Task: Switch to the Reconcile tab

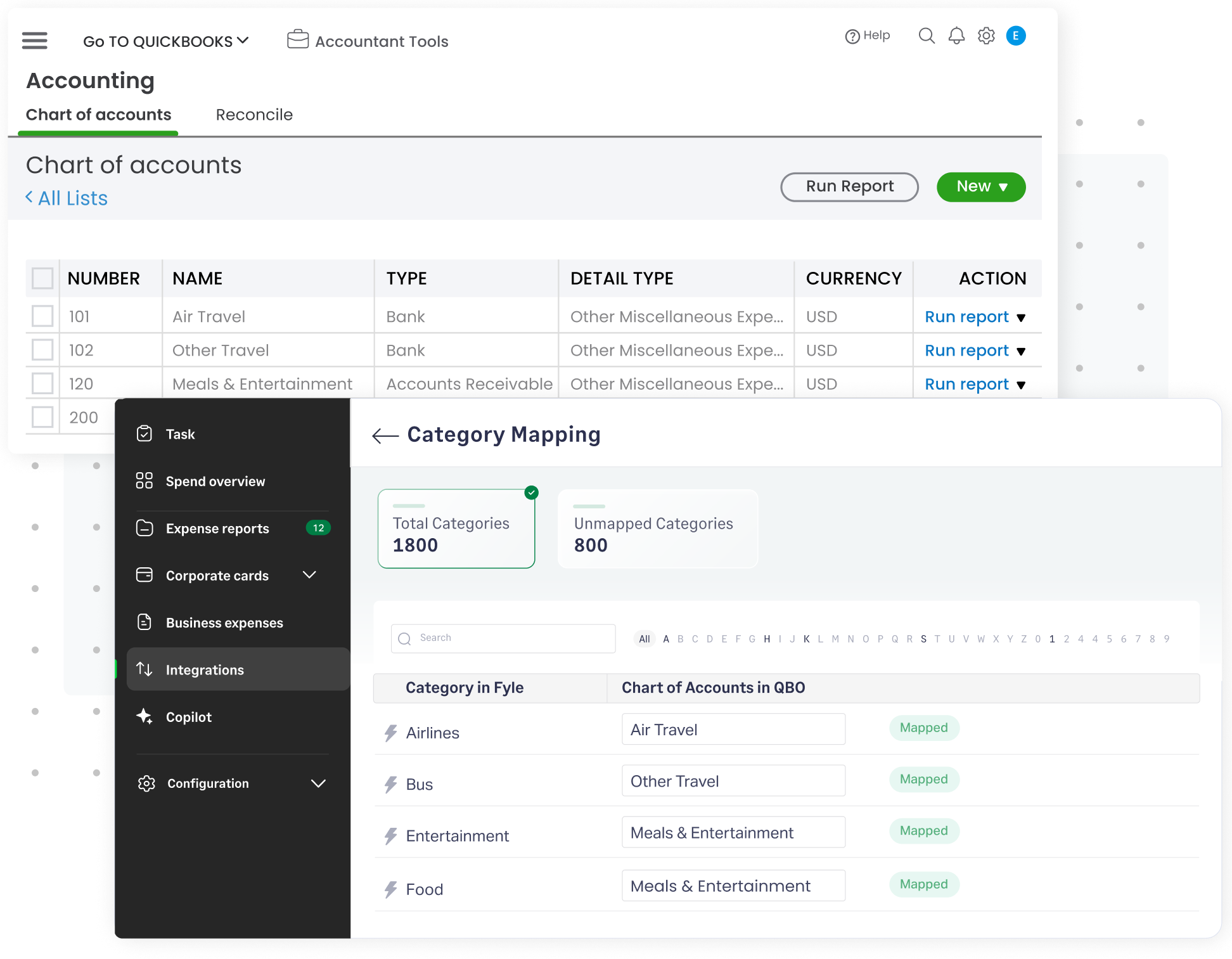Action: (x=254, y=115)
